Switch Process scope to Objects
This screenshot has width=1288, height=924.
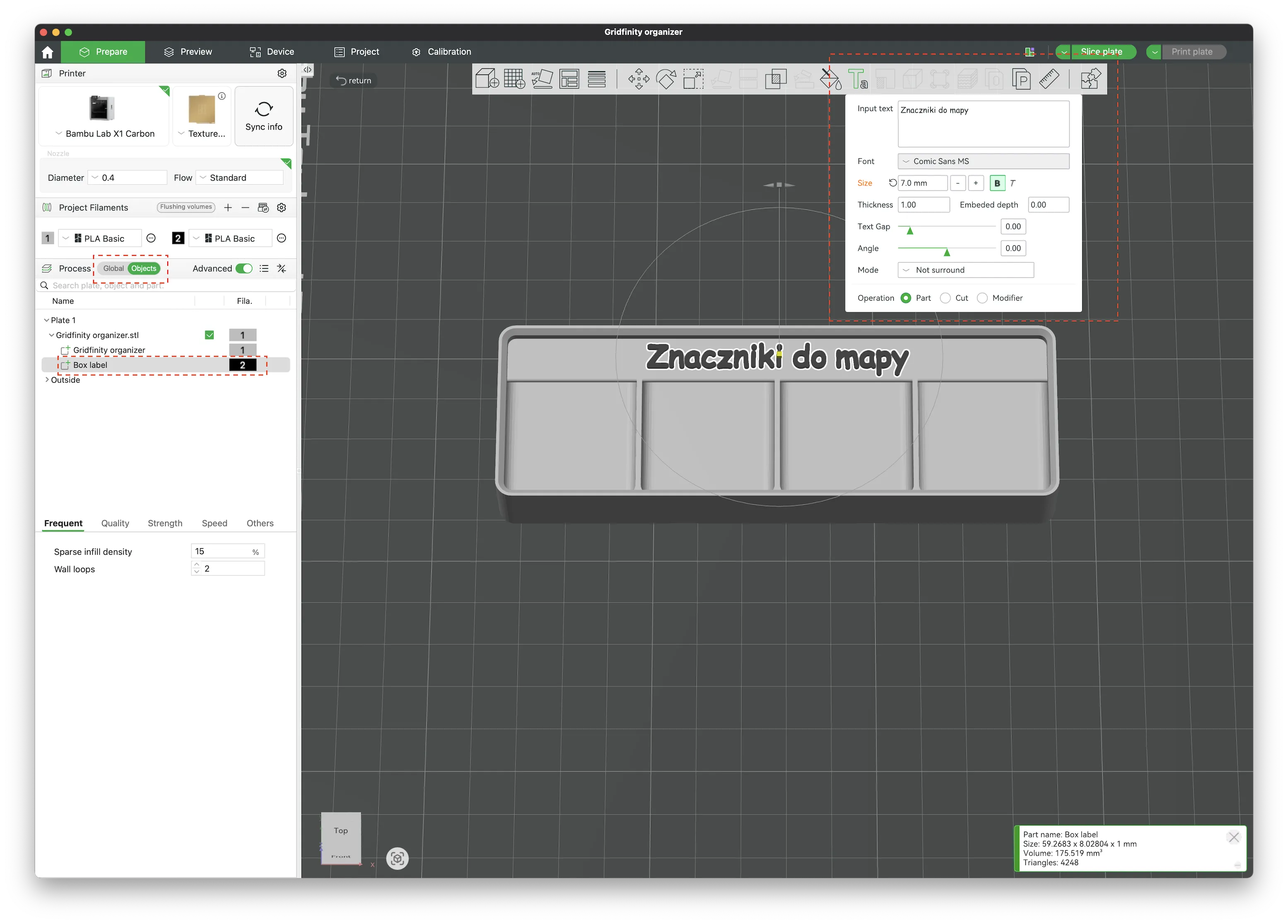pos(144,269)
